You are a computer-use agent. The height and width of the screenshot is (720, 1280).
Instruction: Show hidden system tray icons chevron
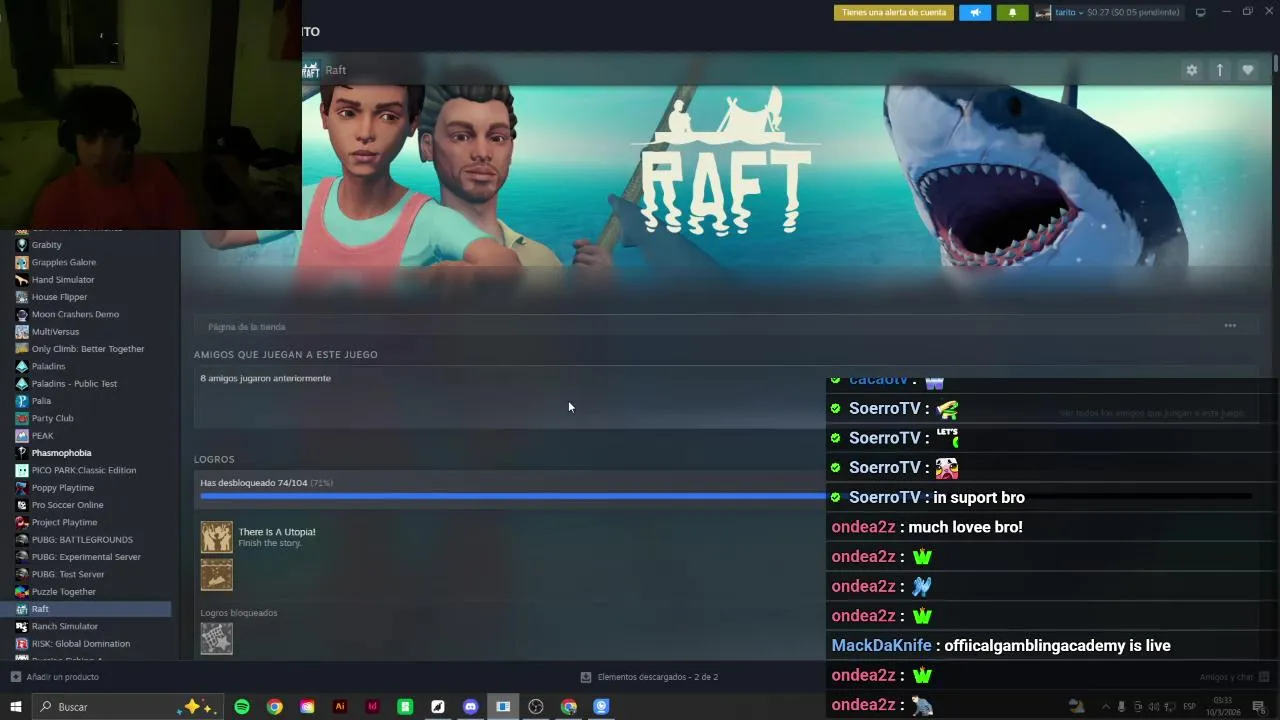click(1105, 707)
